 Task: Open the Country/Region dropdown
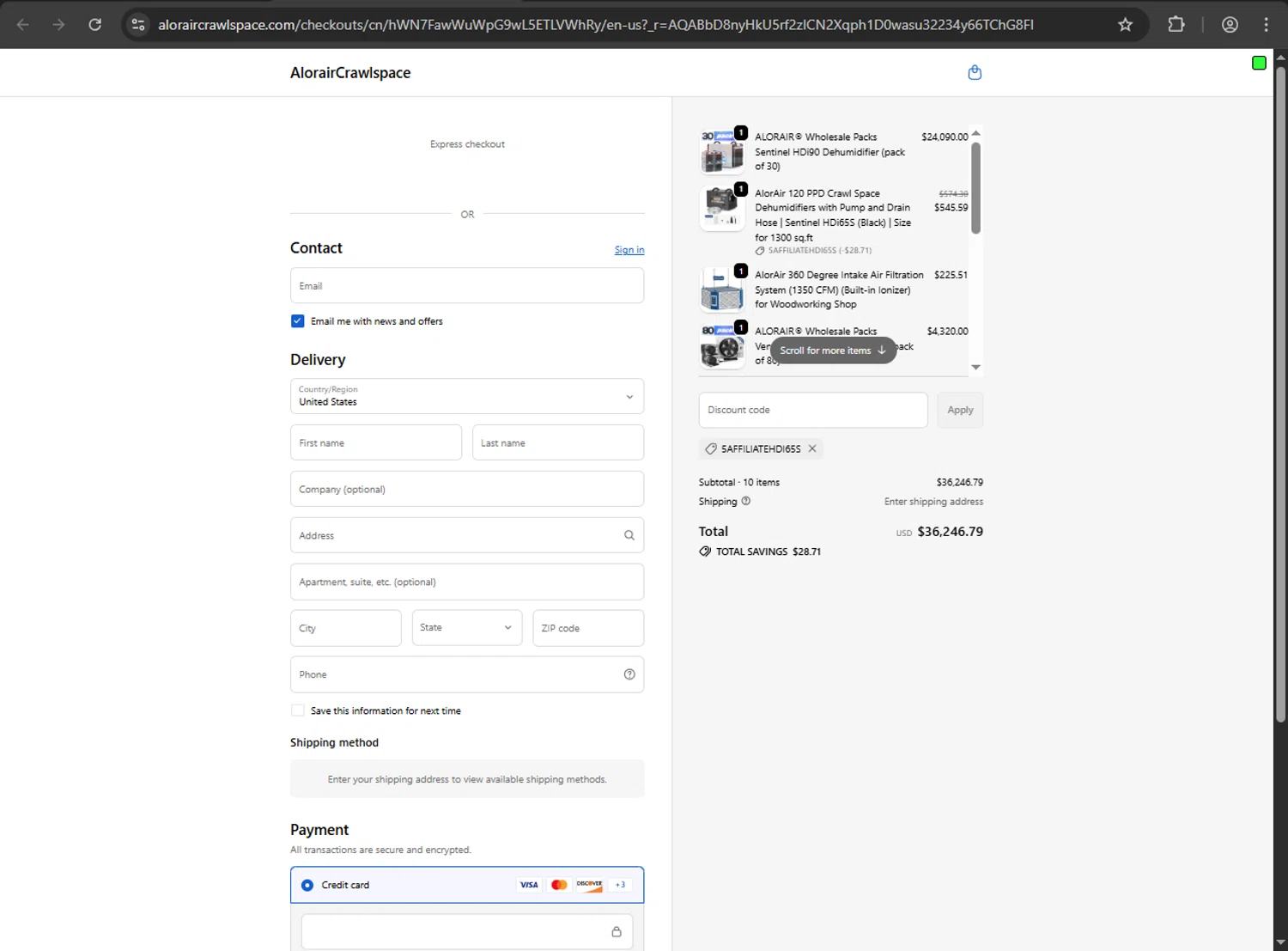[x=467, y=396]
